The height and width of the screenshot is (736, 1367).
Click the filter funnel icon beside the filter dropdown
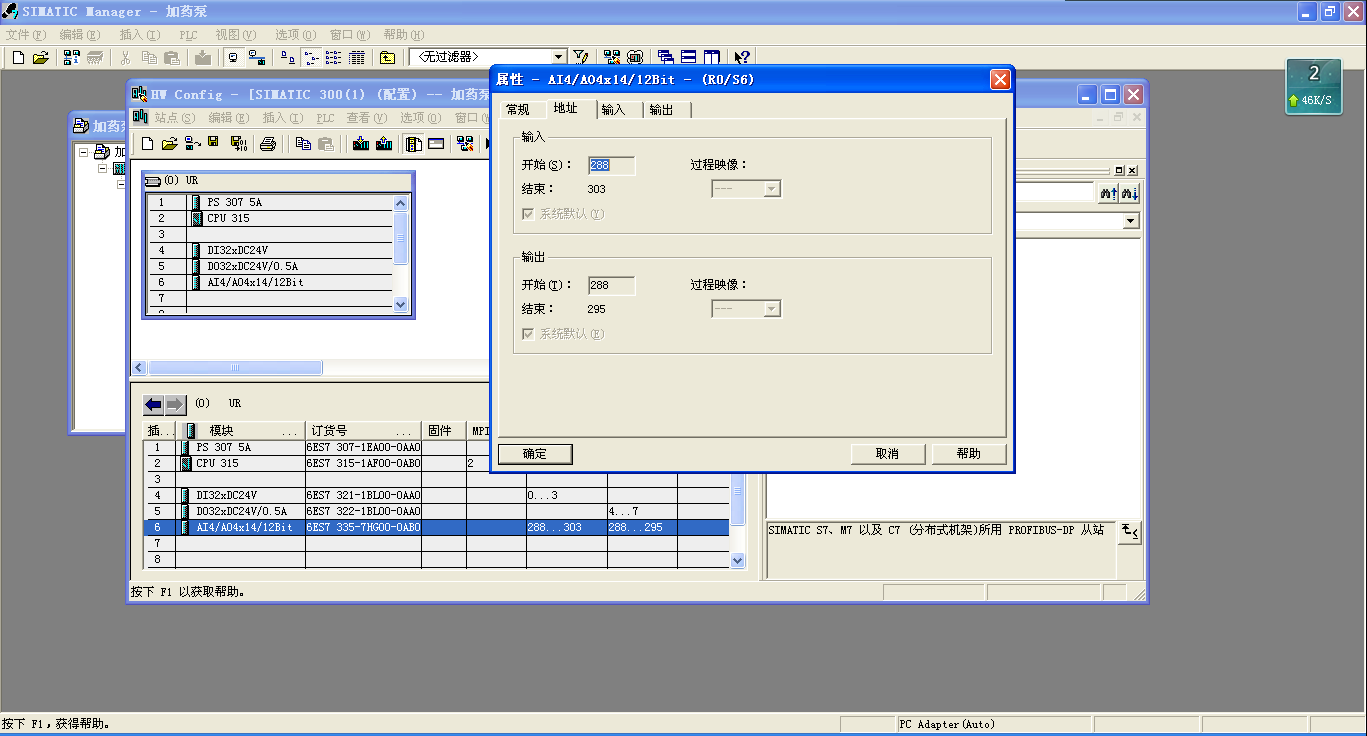tap(581, 58)
